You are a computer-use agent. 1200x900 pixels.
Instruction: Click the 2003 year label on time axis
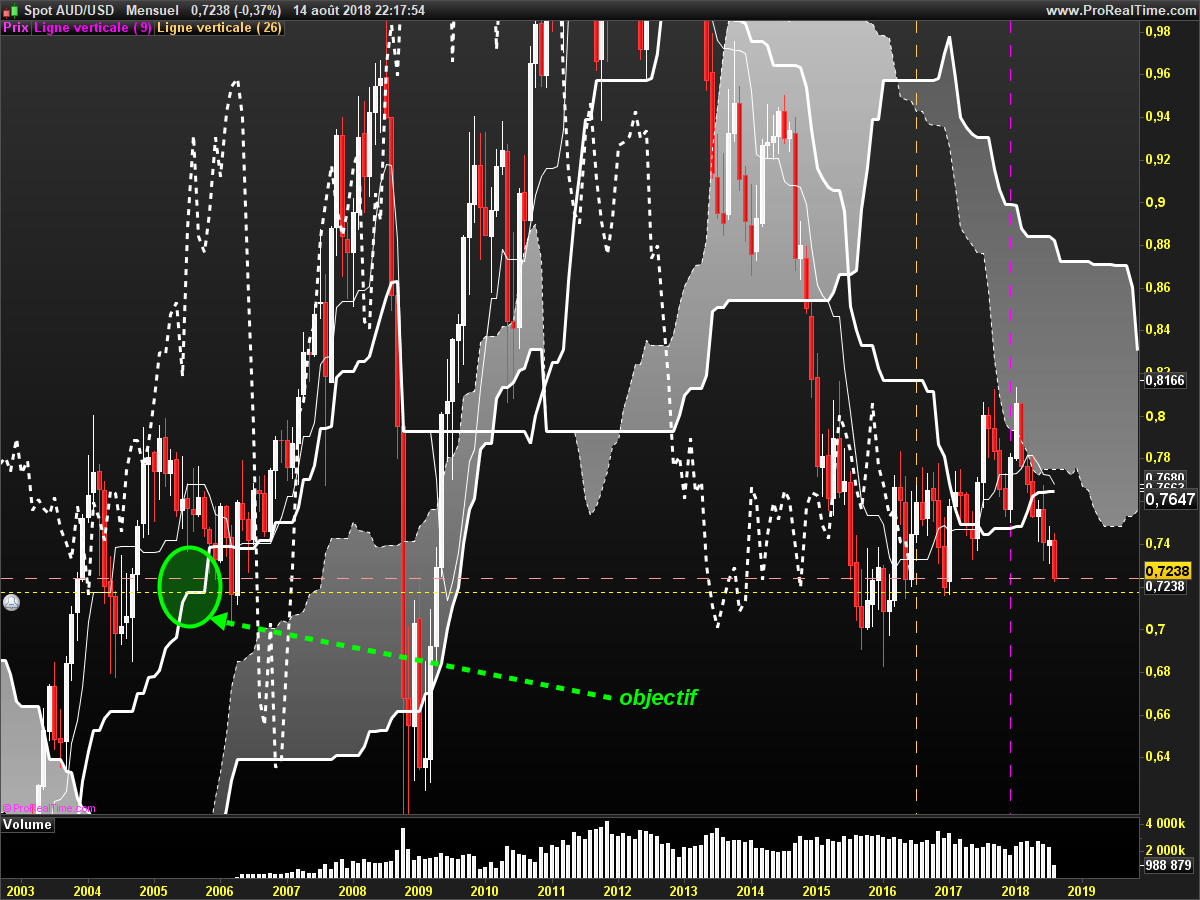coord(20,890)
